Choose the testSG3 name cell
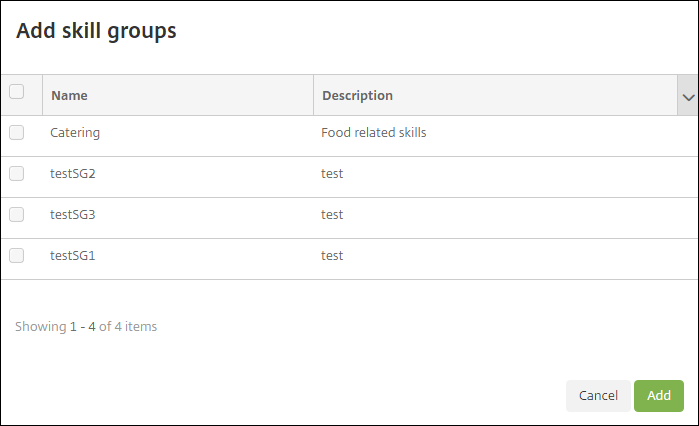This screenshot has height=426, width=699. coord(72,214)
